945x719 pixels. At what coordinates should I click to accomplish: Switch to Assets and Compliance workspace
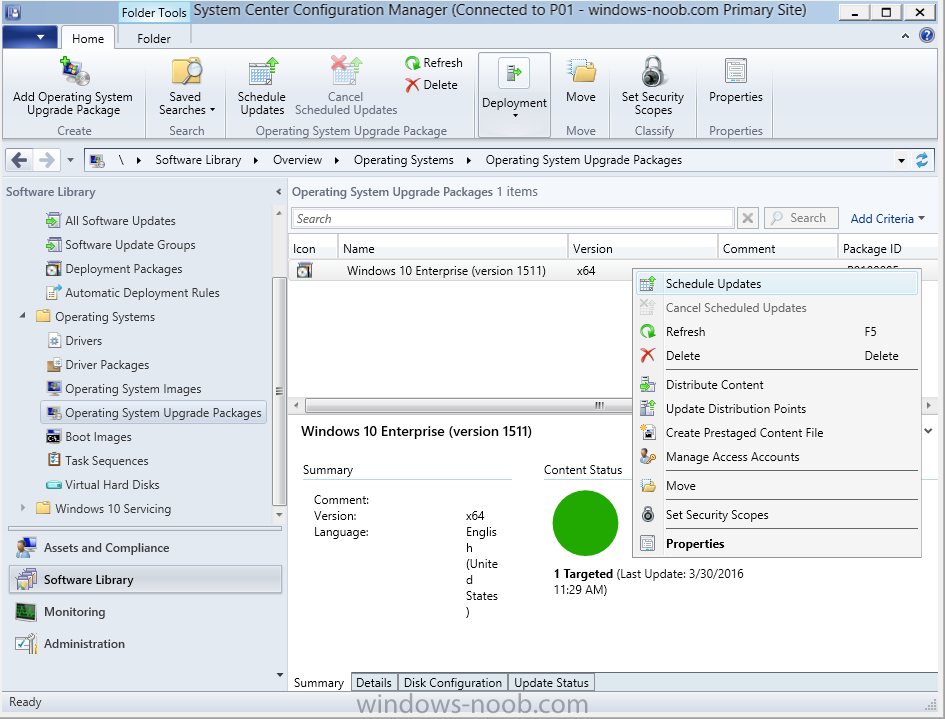coord(145,548)
